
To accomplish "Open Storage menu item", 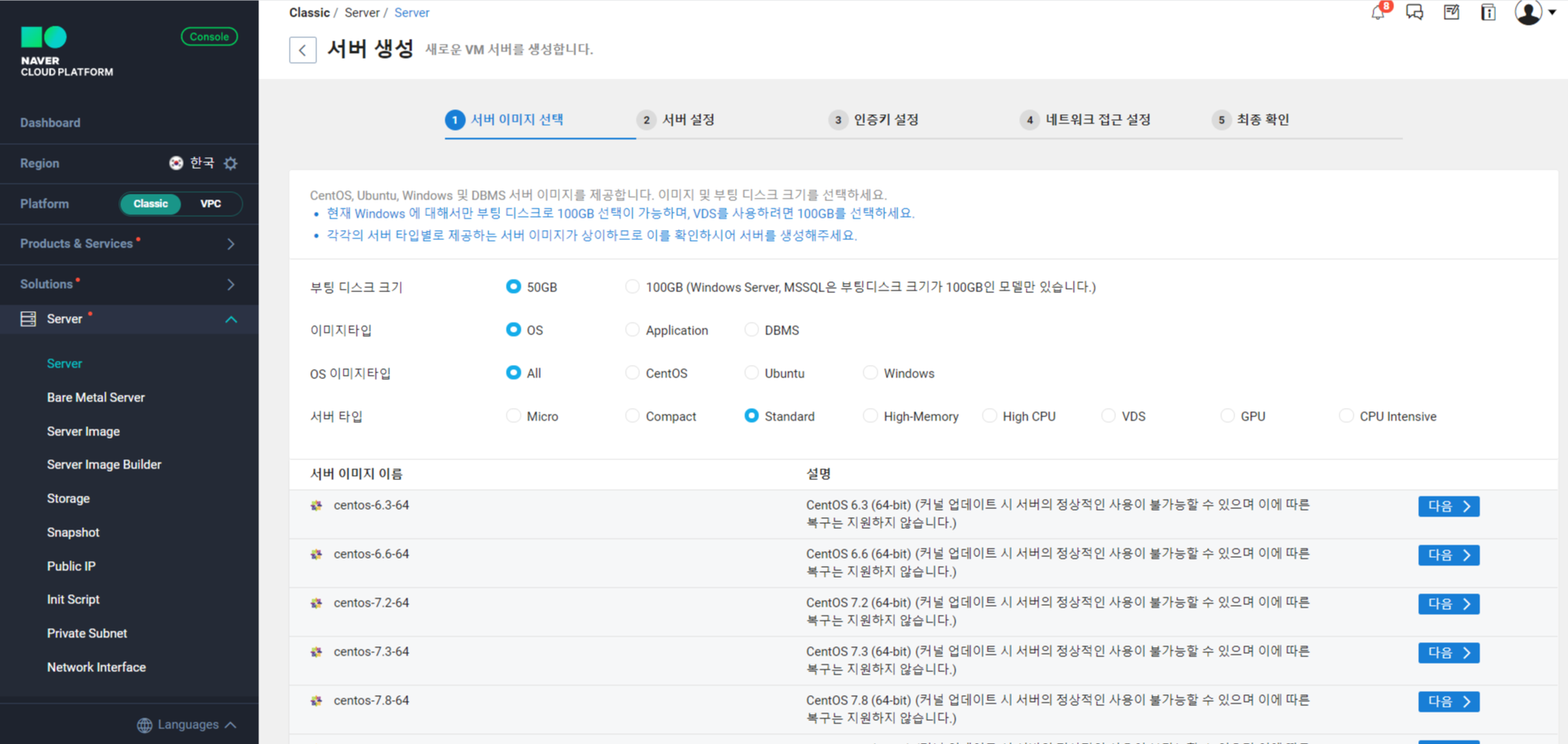I will (69, 498).
